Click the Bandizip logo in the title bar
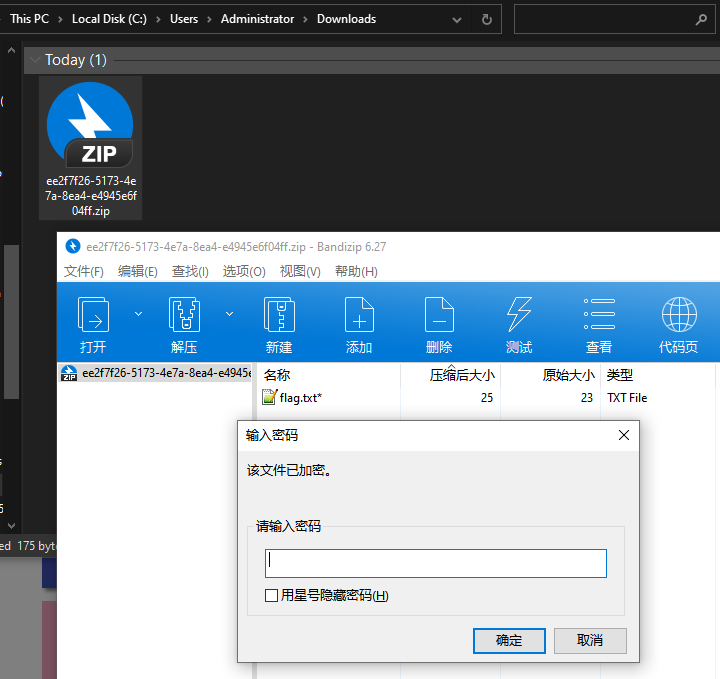The width and height of the screenshot is (720, 679). click(x=73, y=247)
